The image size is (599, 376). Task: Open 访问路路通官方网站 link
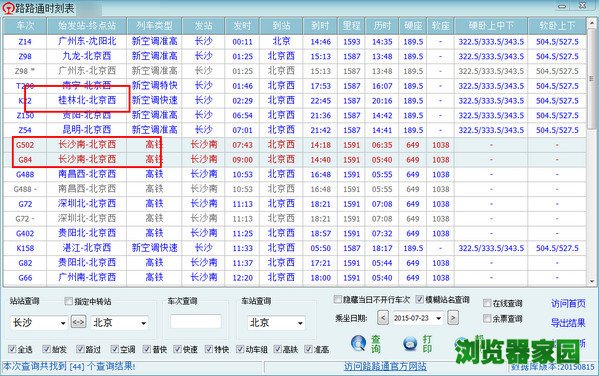(x=385, y=366)
